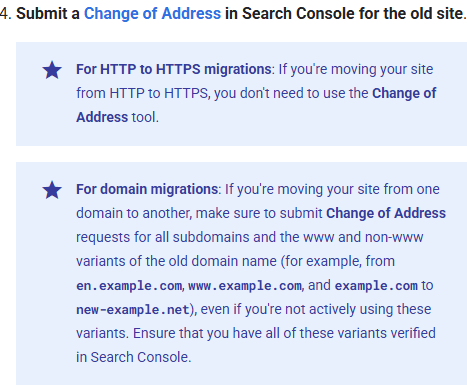Click the star icon beside domain migrations

52,190
